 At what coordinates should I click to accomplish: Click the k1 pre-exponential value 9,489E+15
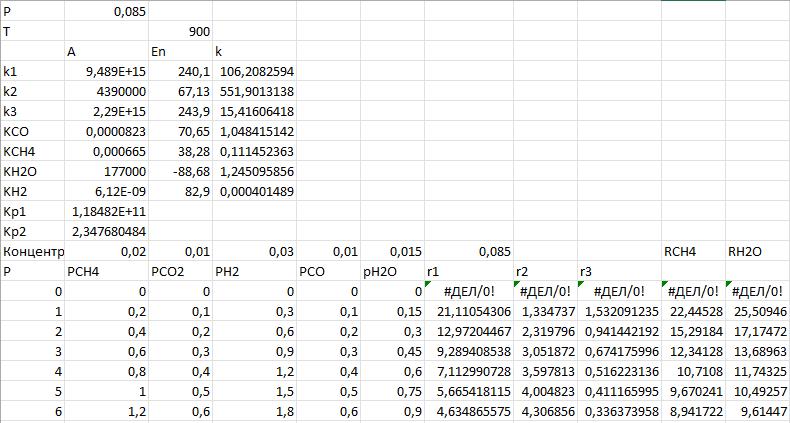105,72
